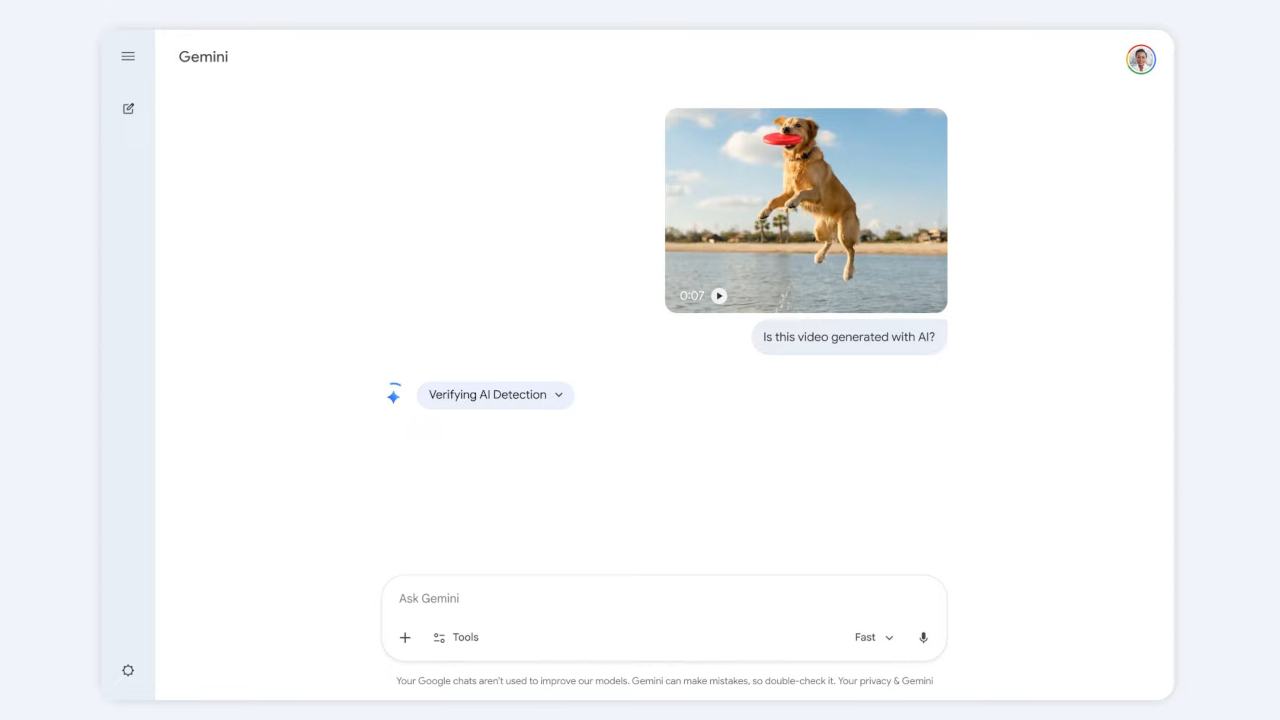The height and width of the screenshot is (720, 1280).
Task: Open the Fast model selector
Action: 866,638
